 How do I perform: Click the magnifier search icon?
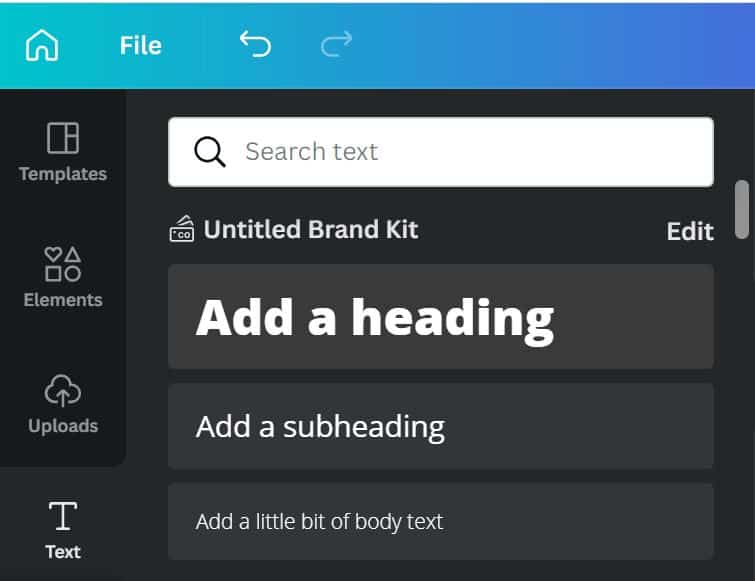point(209,152)
